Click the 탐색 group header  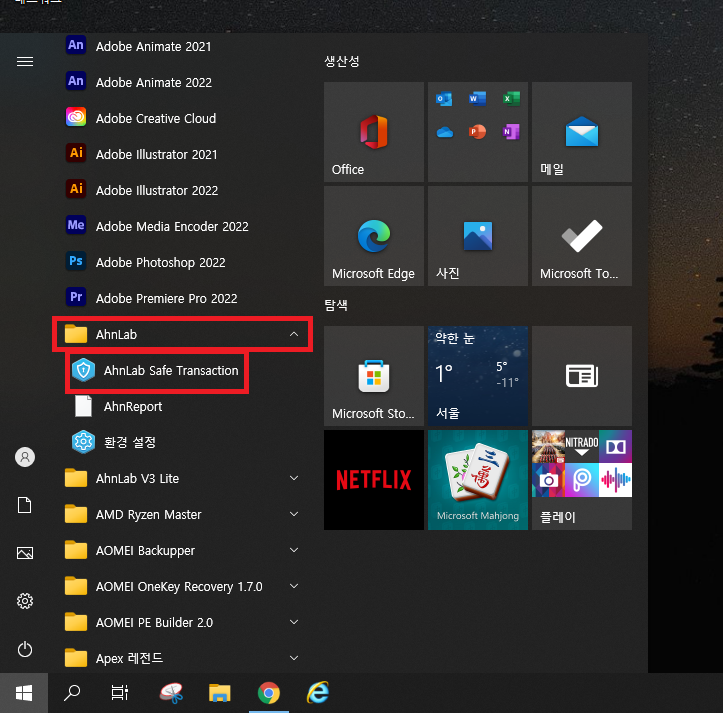pyautogui.click(x=336, y=305)
